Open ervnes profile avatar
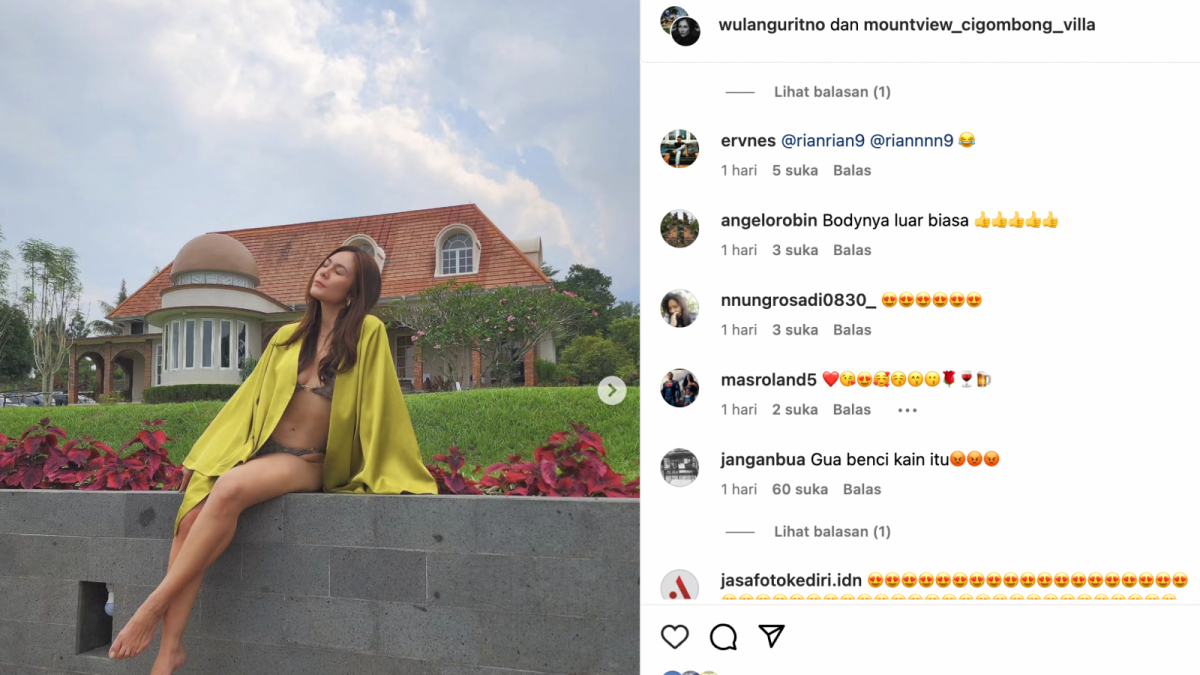1200x675 pixels. 679,149
